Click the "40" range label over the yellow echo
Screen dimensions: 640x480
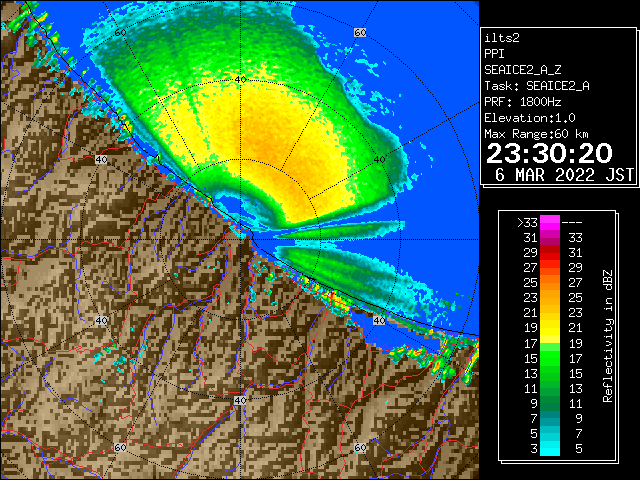click(x=240, y=79)
